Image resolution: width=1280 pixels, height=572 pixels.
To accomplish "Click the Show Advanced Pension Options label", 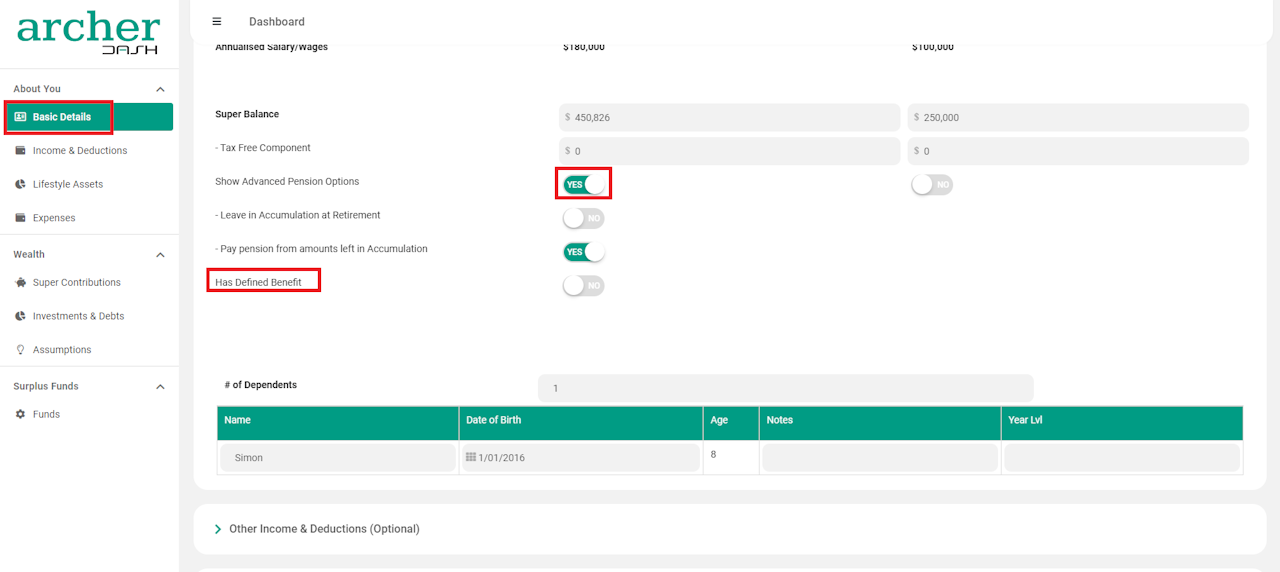I will [x=287, y=182].
